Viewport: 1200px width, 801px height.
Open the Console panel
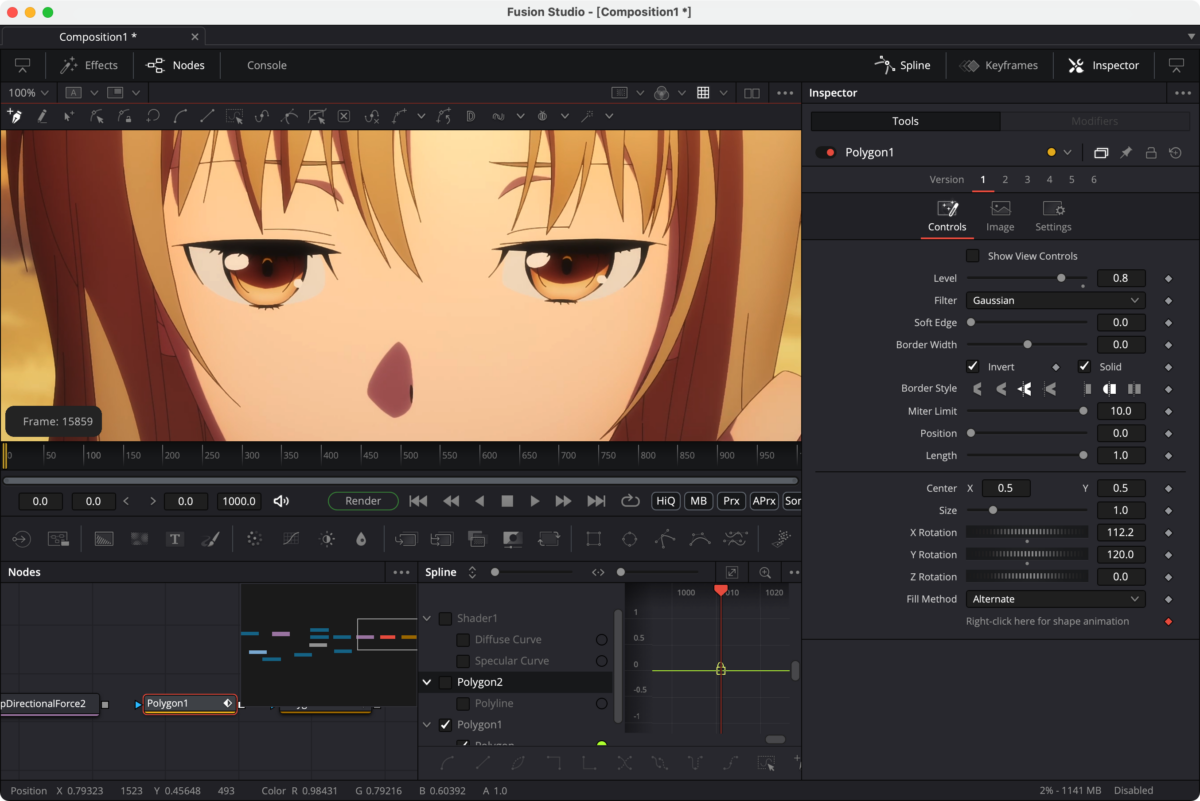pos(267,65)
